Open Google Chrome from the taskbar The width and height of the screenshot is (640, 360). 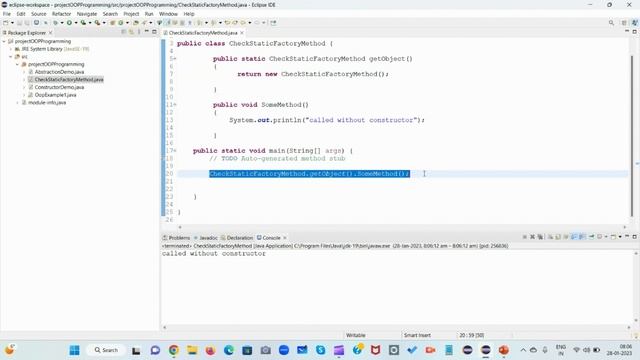click(174, 350)
